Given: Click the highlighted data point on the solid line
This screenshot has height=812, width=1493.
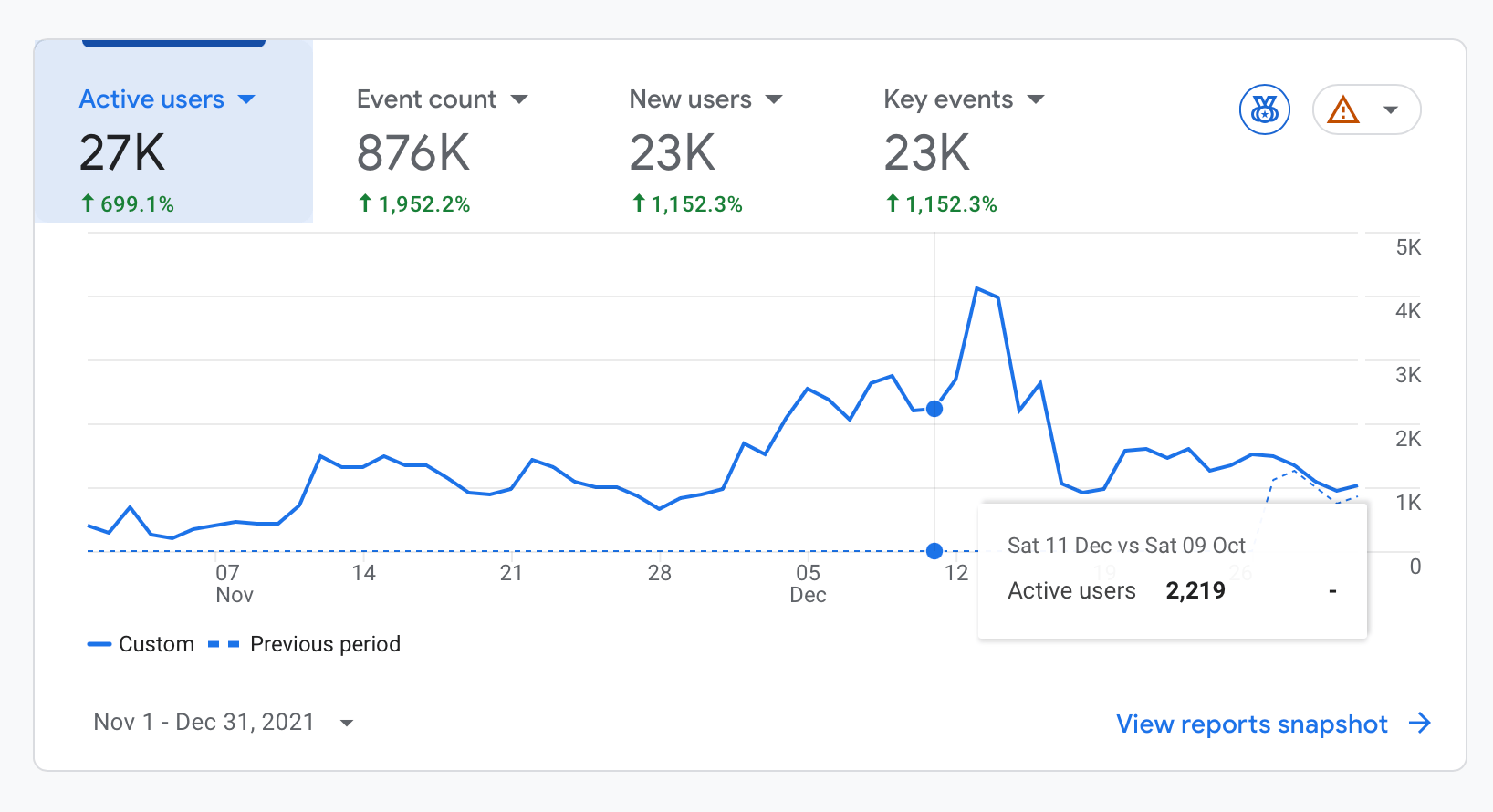Looking at the screenshot, I should click(934, 409).
